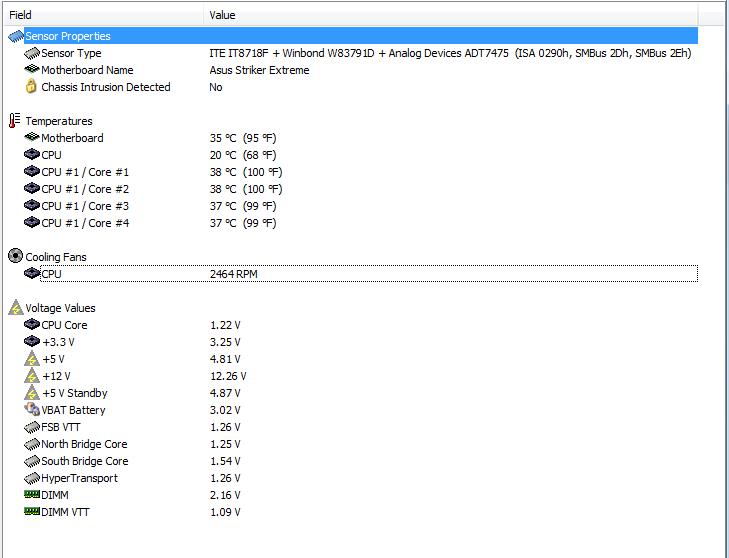Select the 12.26 V value
This screenshot has width=729, height=558.
point(228,376)
